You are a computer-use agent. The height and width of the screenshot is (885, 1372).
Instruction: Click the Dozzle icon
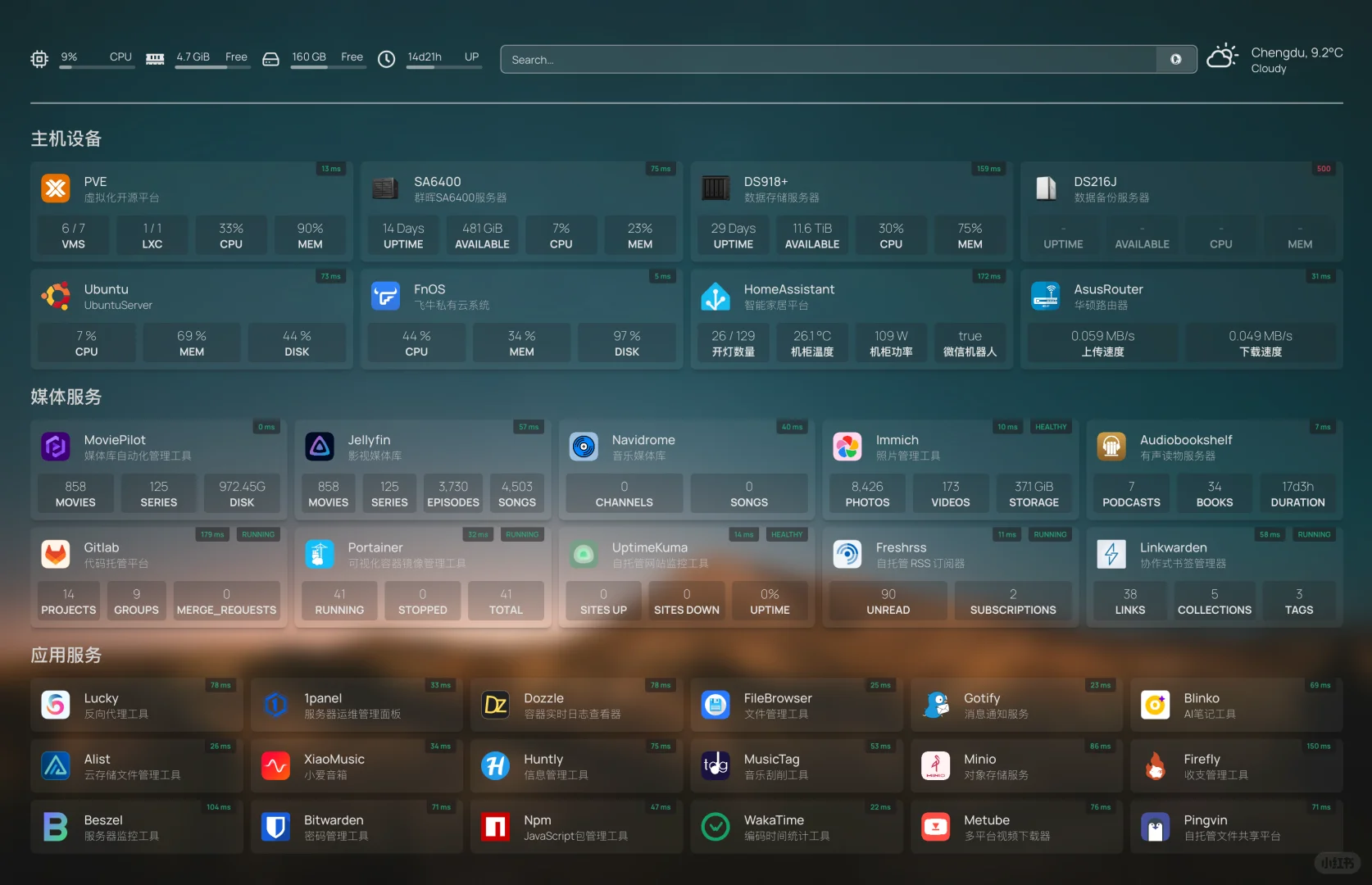pyautogui.click(x=496, y=705)
